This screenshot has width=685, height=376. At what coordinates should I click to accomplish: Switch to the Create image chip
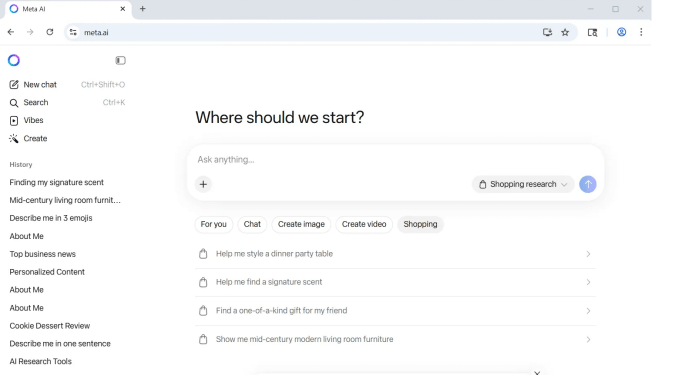click(x=301, y=224)
